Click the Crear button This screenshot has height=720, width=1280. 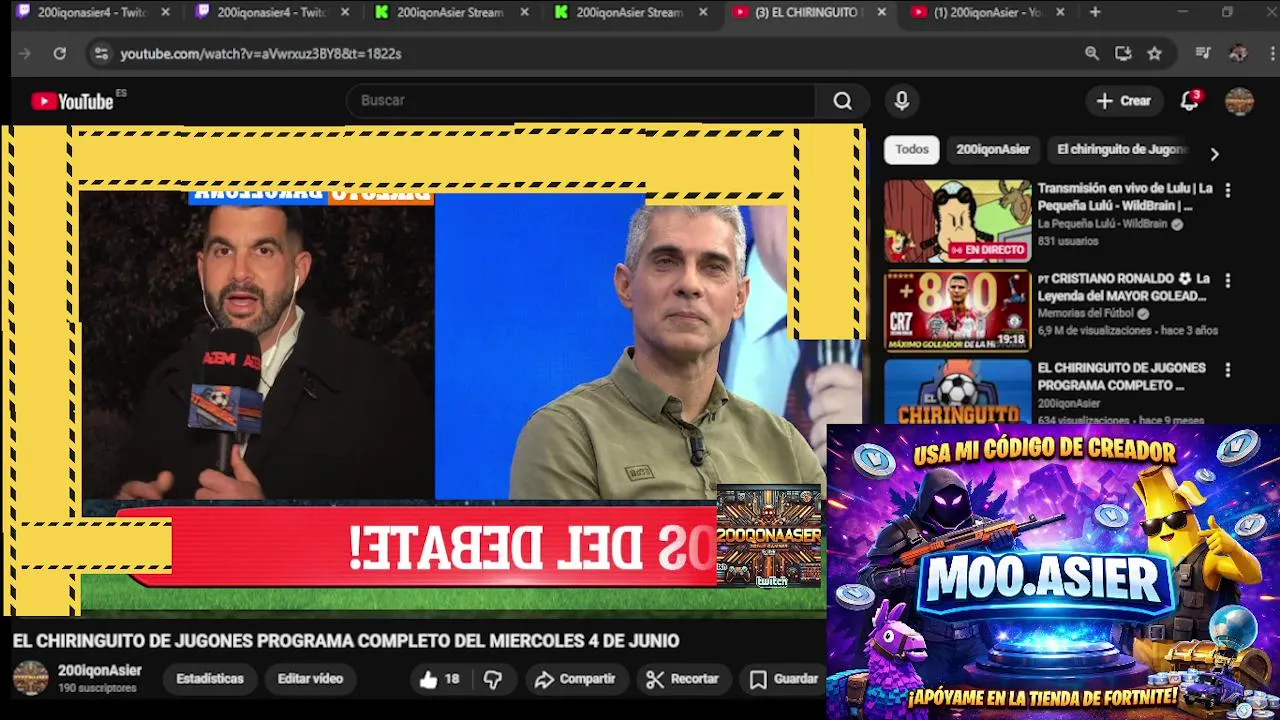point(1123,101)
